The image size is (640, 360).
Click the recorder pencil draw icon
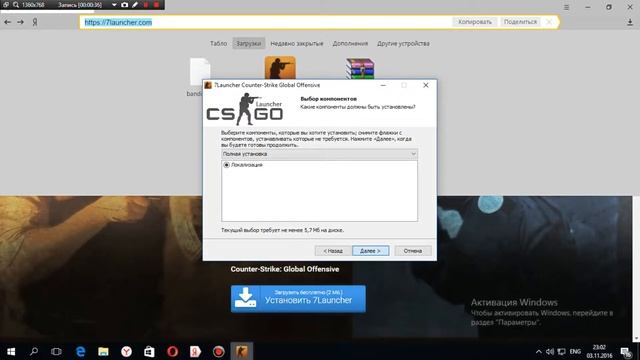click(135, 5)
